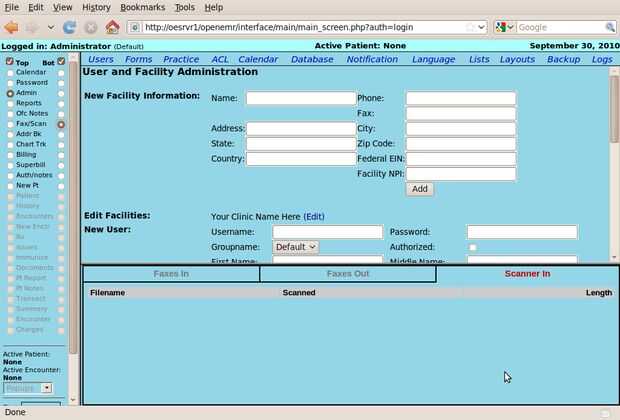Click the new user Password field
Viewport: 620px width, 420px height.
tap(522, 232)
